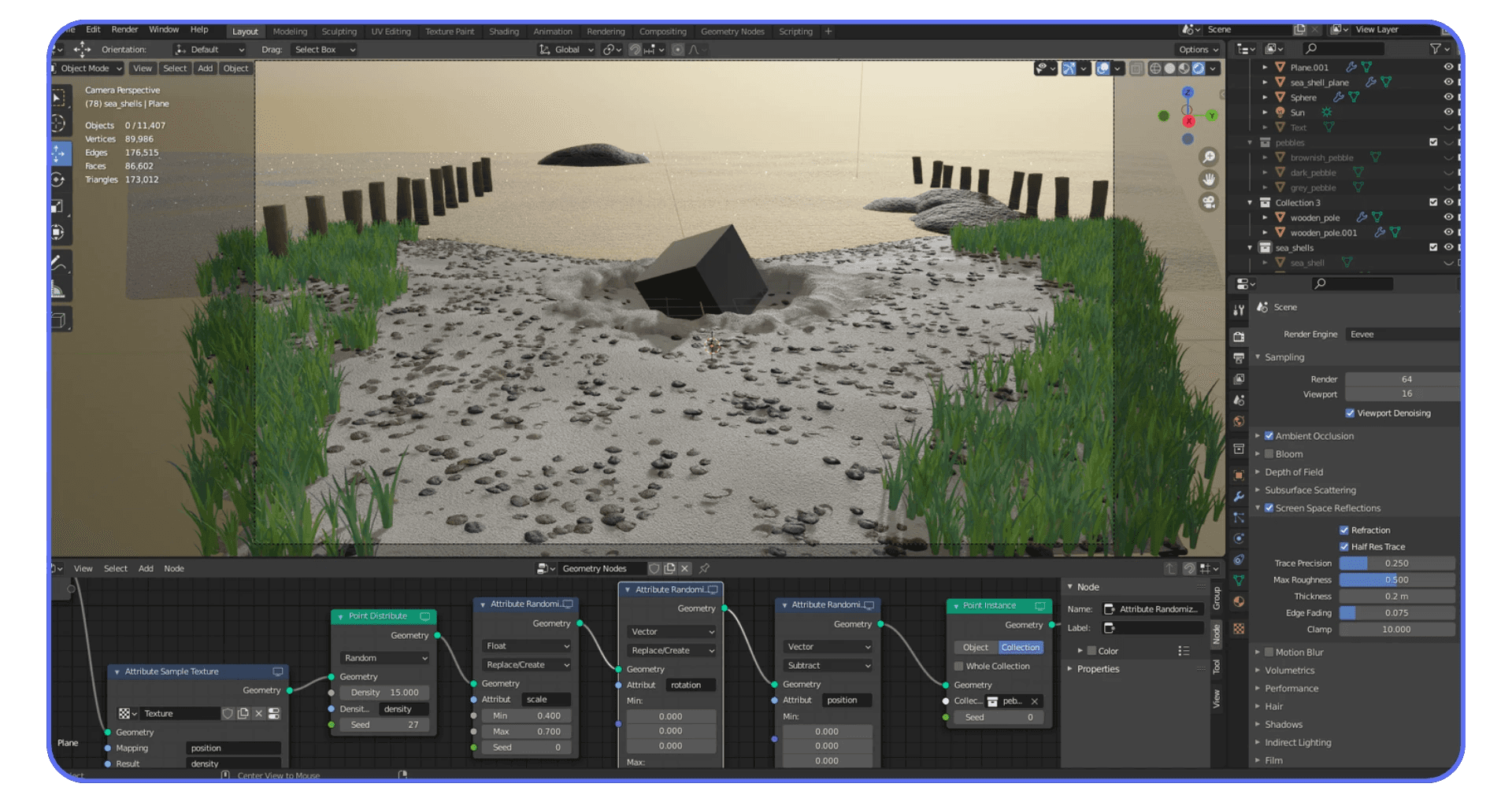Switch viewport to Solid shading mode
The image size is (1512, 802).
pyautogui.click(x=1169, y=68)
